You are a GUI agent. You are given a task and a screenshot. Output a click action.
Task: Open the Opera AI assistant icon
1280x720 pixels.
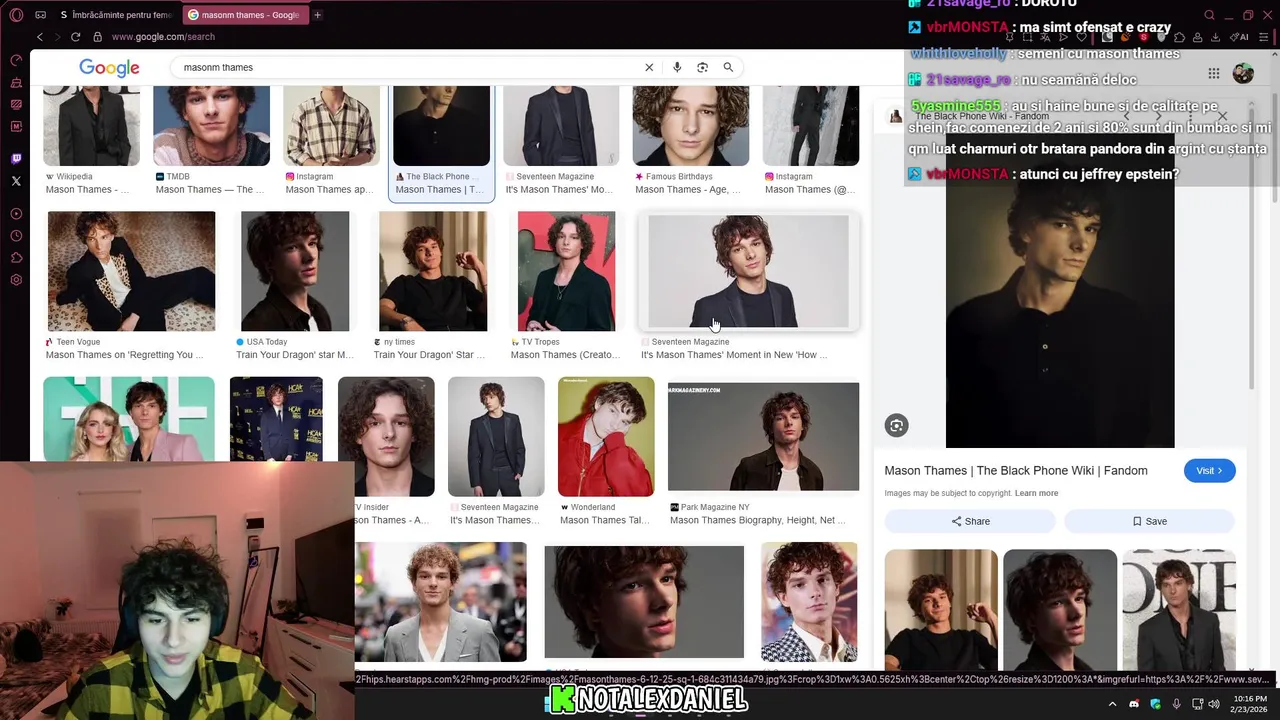point(1240,37)
